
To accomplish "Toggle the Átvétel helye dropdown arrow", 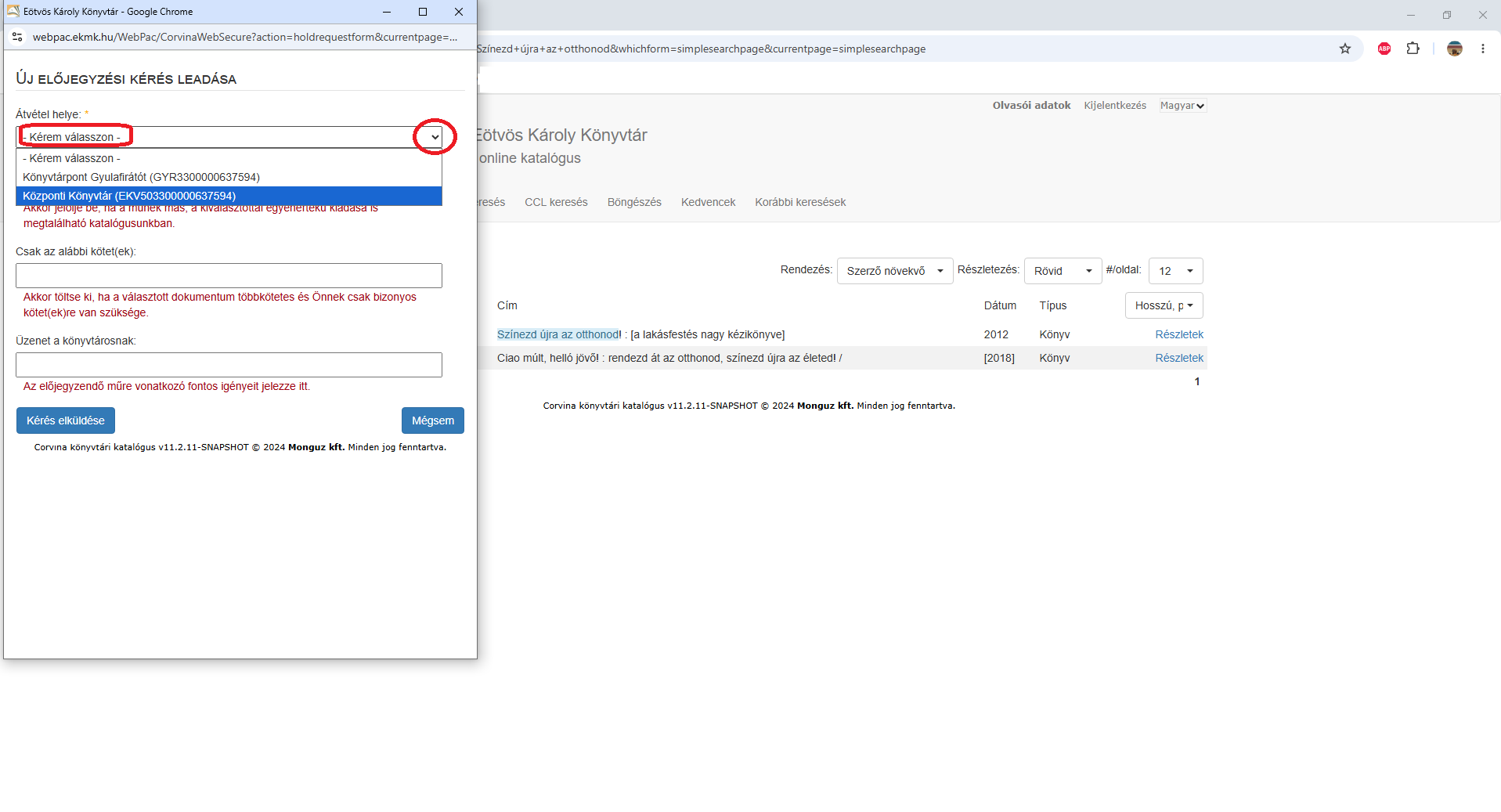I will [435, 137].
